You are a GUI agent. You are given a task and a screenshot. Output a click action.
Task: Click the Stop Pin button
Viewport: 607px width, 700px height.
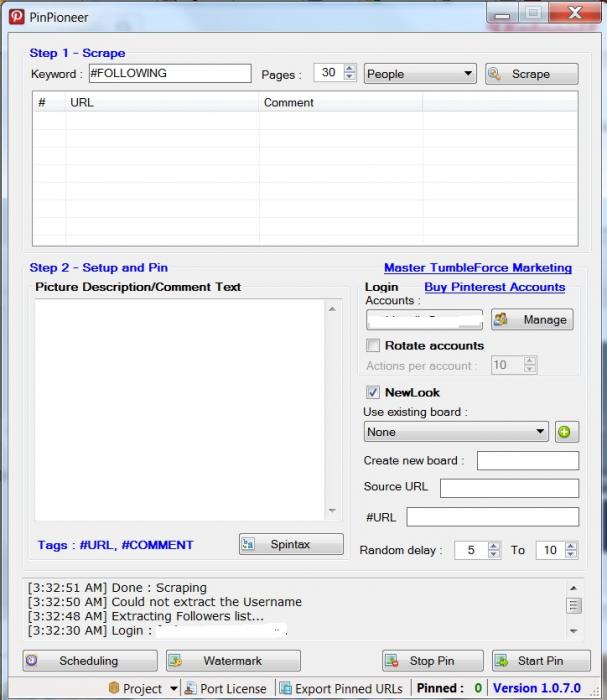(x=432, y=660)
